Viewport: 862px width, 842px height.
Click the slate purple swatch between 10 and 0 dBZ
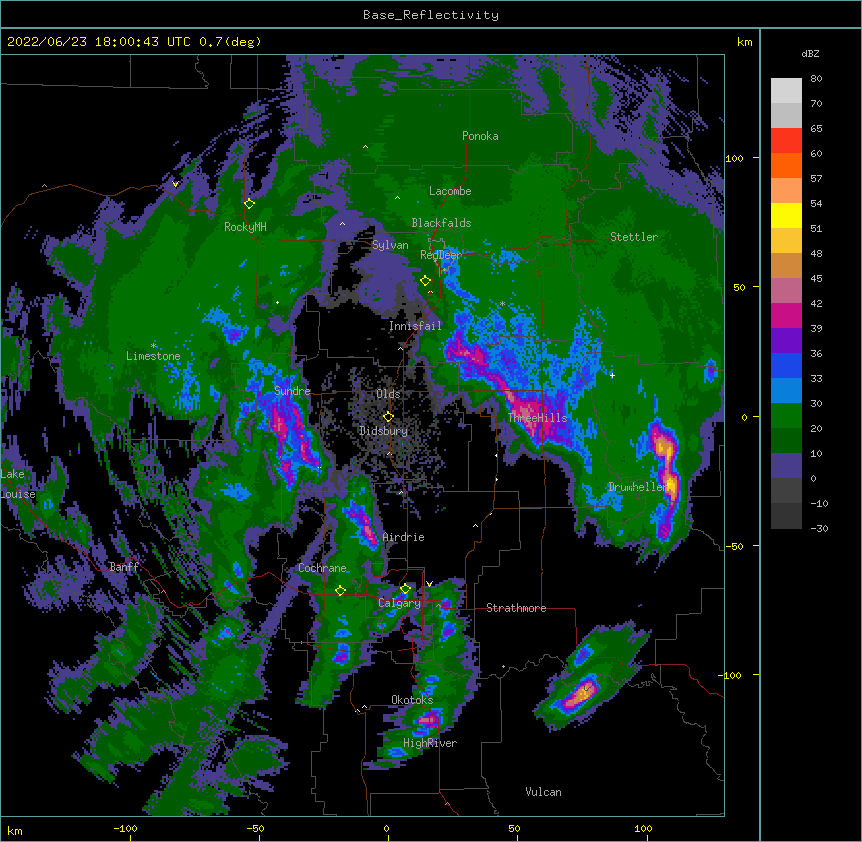point(786,466)
